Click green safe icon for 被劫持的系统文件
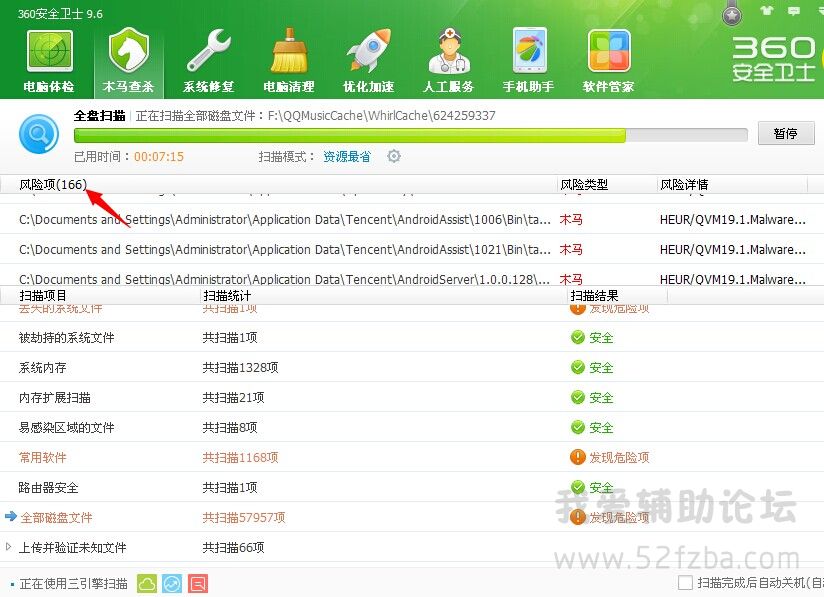 [578, 337]
